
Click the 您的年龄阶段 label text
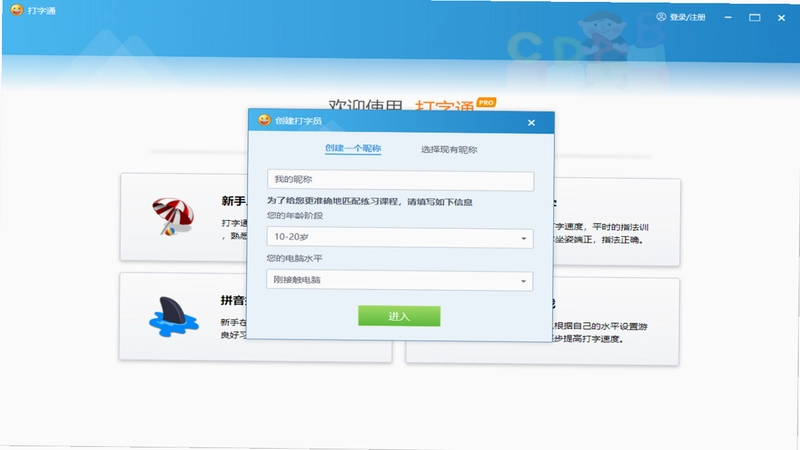pos(295,215)
